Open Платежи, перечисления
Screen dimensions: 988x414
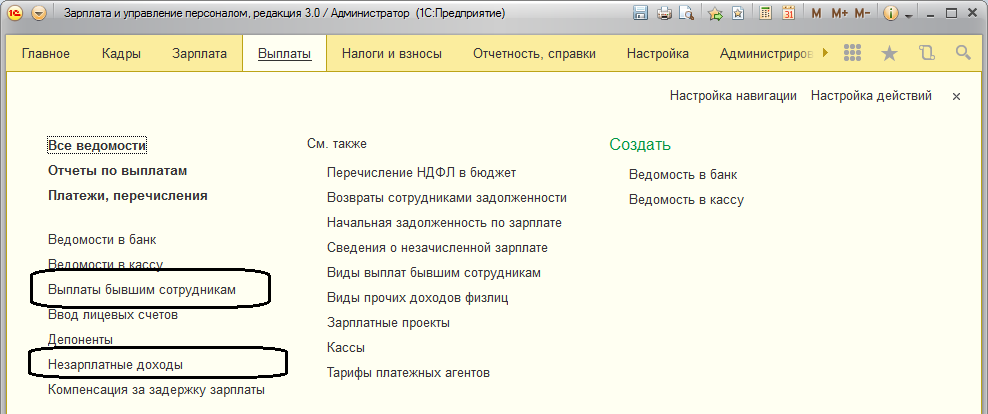(128, 196)
